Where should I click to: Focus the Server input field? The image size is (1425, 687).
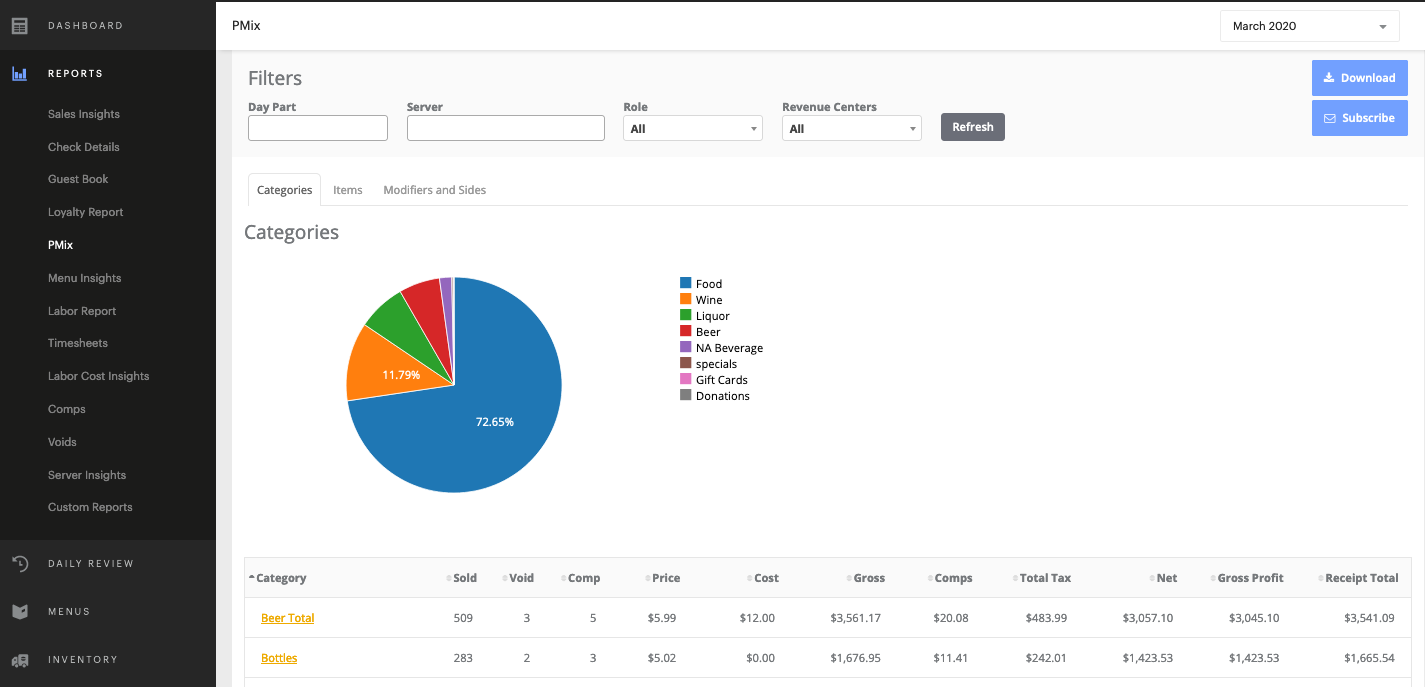click(x=506, y=128)
